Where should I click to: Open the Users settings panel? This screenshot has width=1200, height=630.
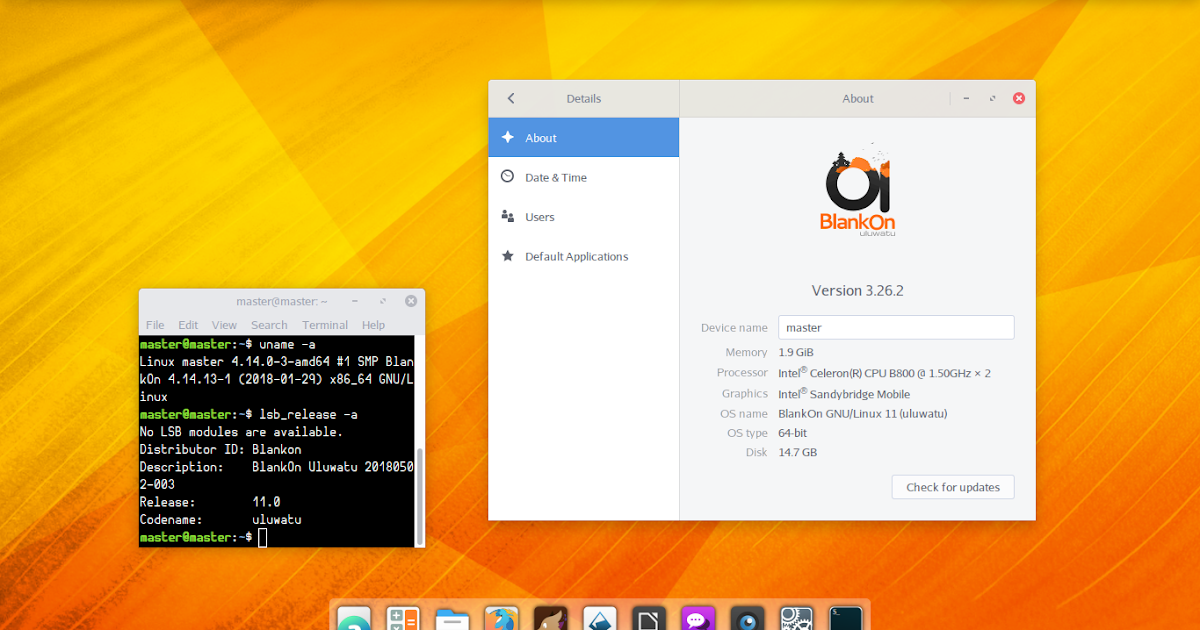[x=540, y=216]
